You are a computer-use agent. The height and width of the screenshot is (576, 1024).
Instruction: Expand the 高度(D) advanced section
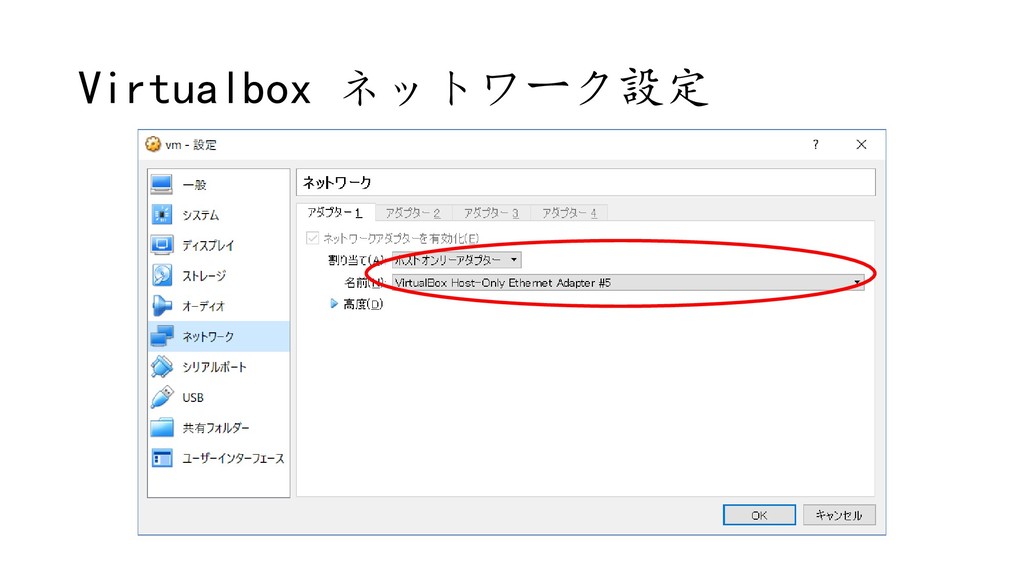pyautogui.click(x=334, y=304)
